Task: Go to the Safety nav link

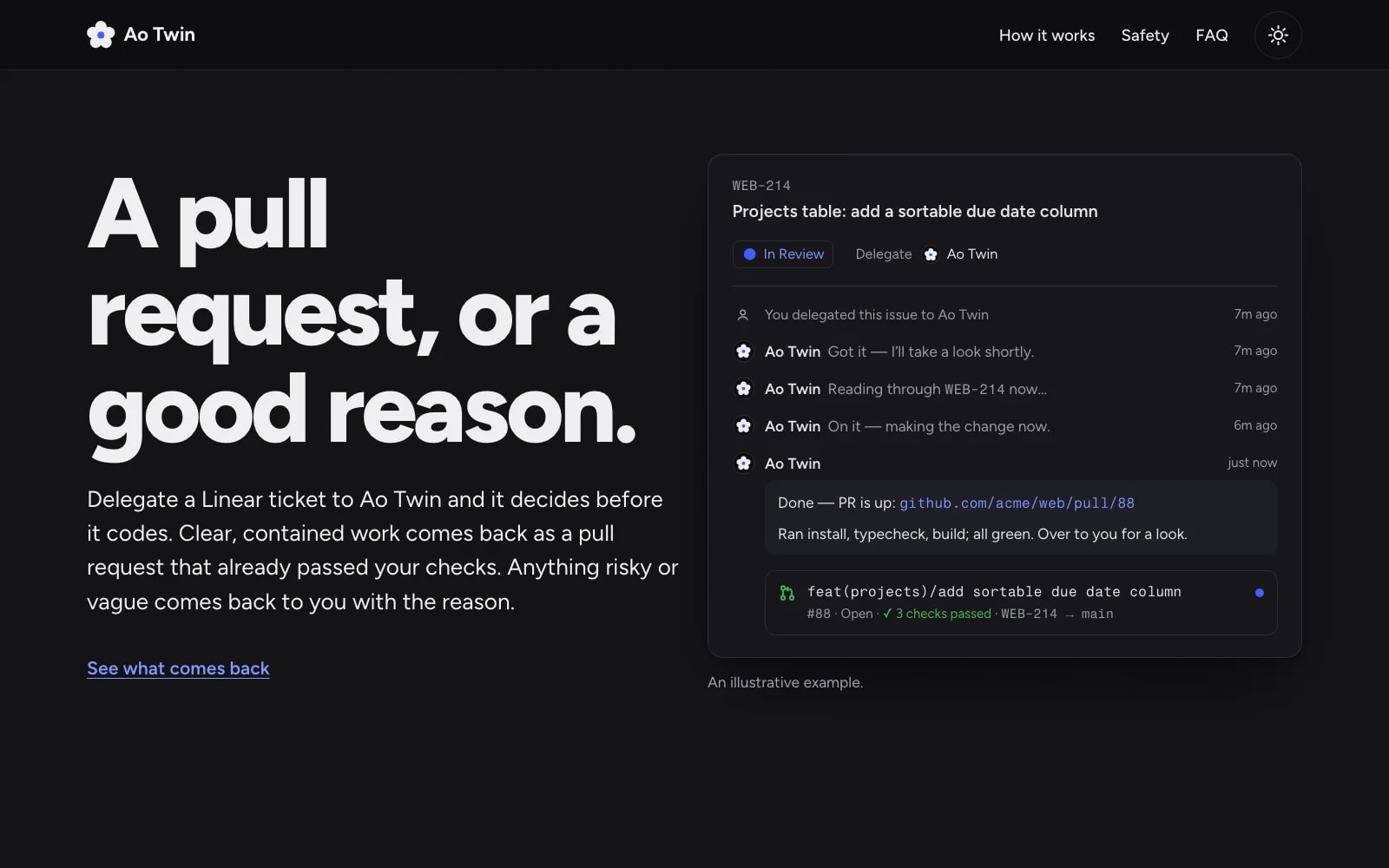Action: (x=1145, y=36)
